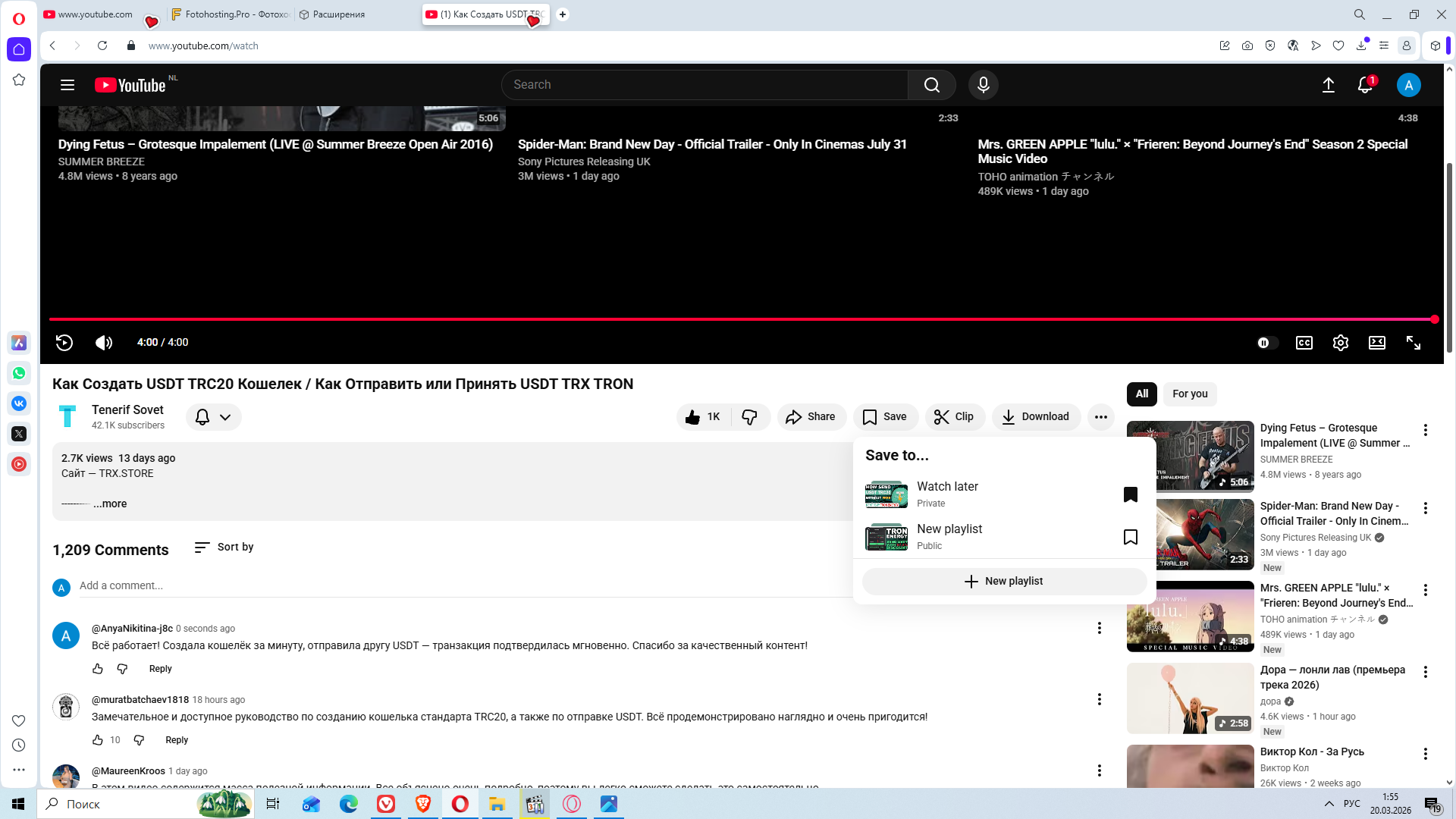Select the For you chip
The height and width of the screenshot is (819, 1456).
tap(1189, 394)
